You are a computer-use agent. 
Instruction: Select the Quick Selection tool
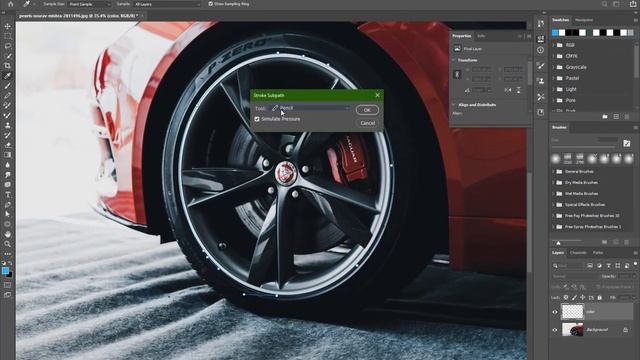7,56
